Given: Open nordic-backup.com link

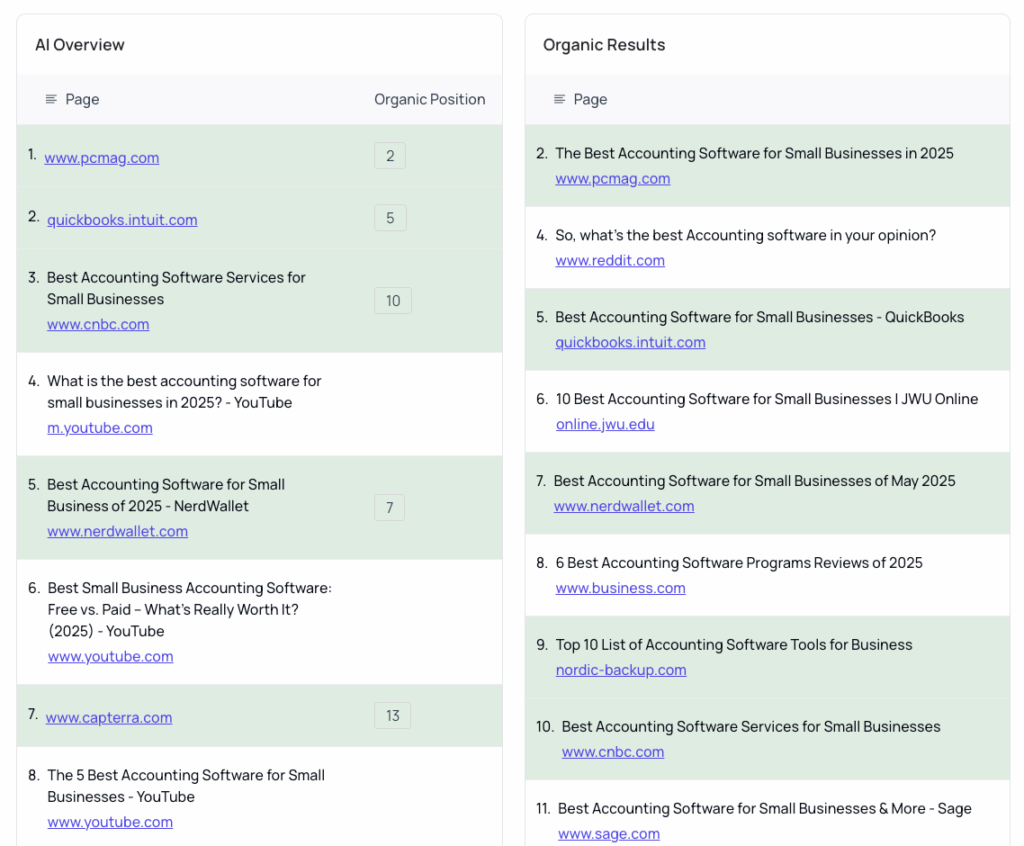Looking at the screenshot, I should [621, 670].
